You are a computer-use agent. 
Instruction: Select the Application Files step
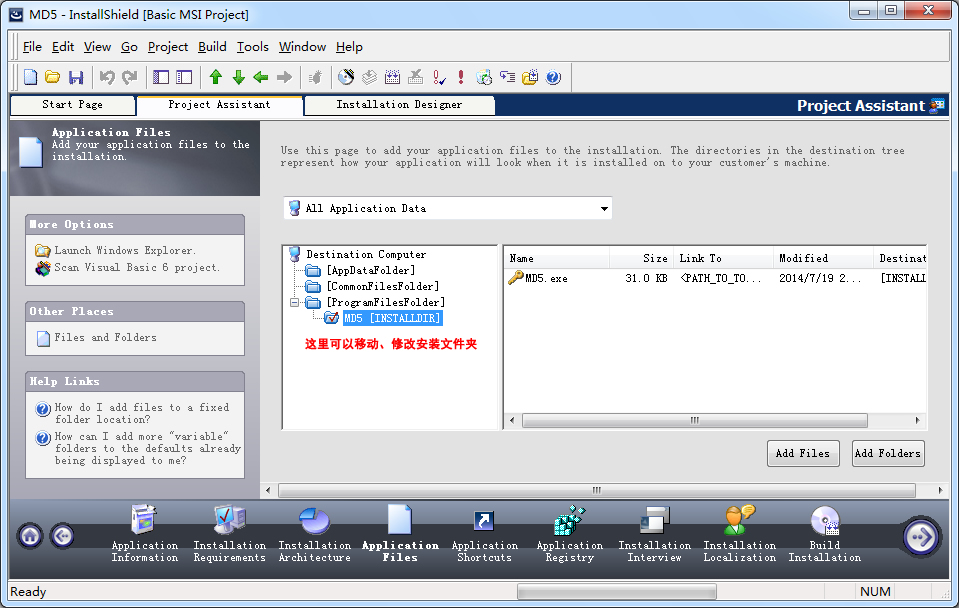[x=400, y=533]
